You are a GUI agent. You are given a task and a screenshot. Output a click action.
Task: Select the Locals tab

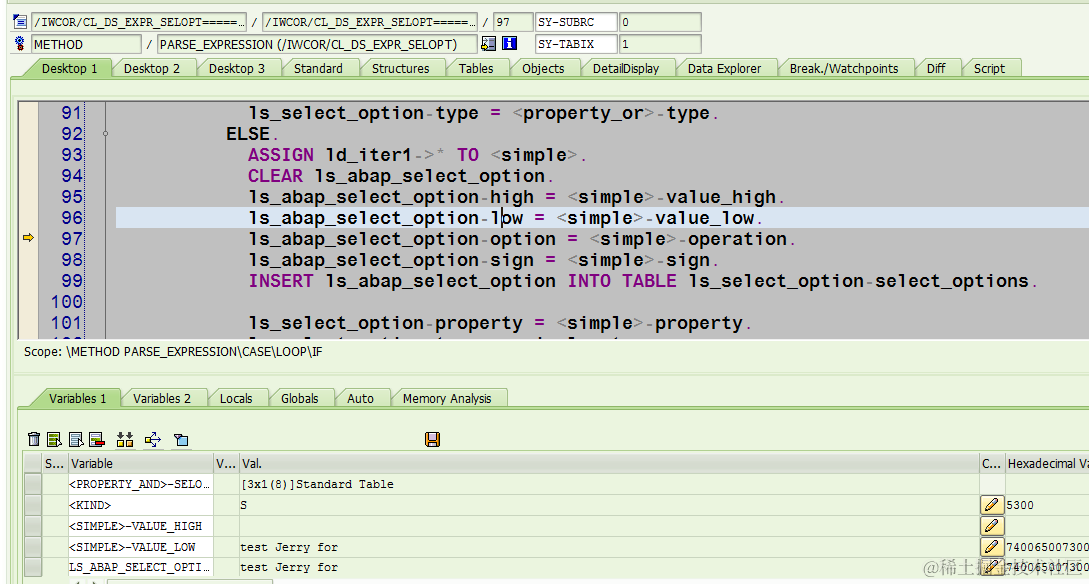pos(236,399)
